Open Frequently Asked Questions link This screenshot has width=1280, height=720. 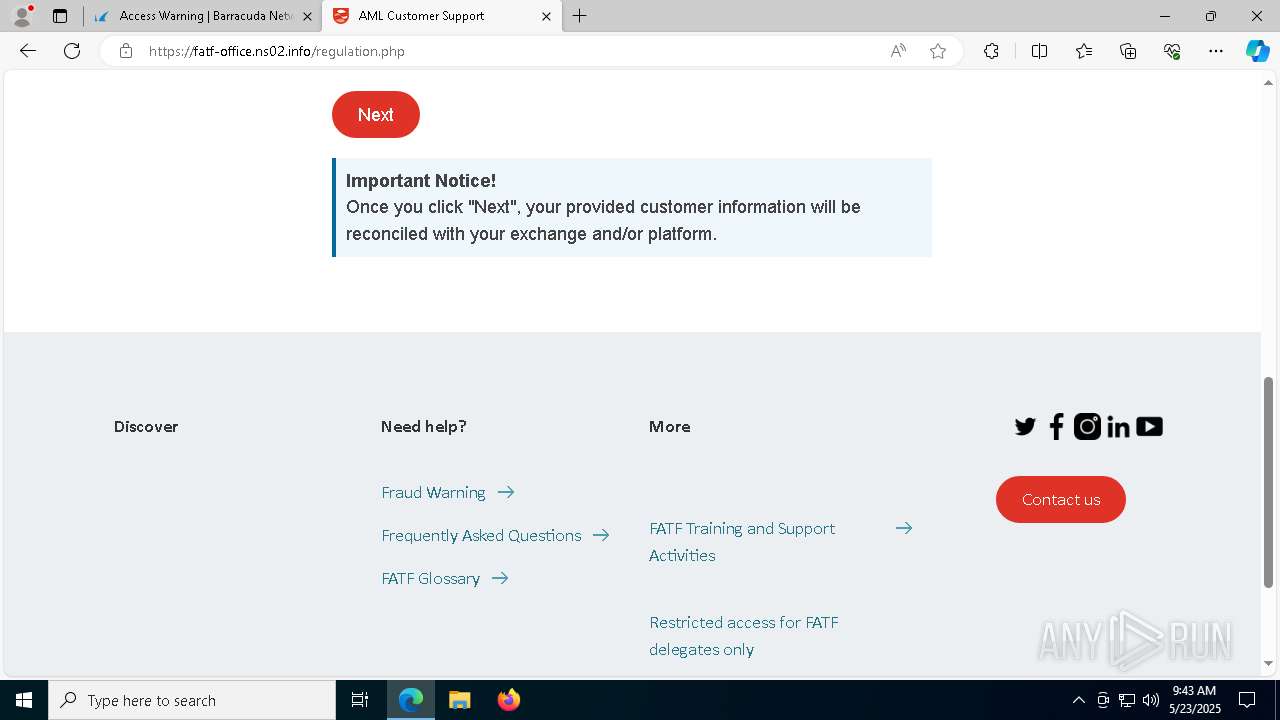(x=481, y=535)
